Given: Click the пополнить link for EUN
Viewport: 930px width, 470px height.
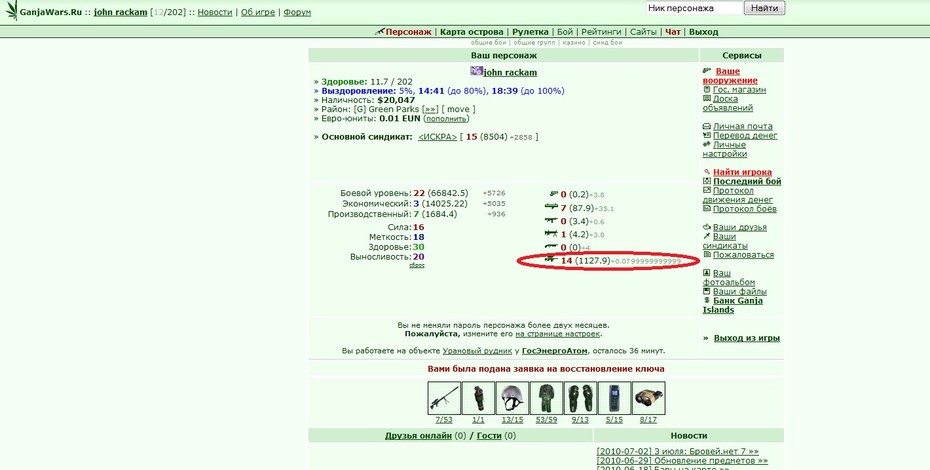Looking at the screenshot, I should click(447, 119).
